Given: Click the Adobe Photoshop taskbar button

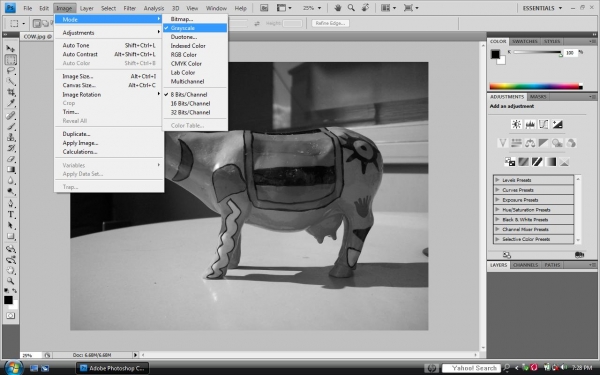Looking at the screenshot, I should click(112, 368).
